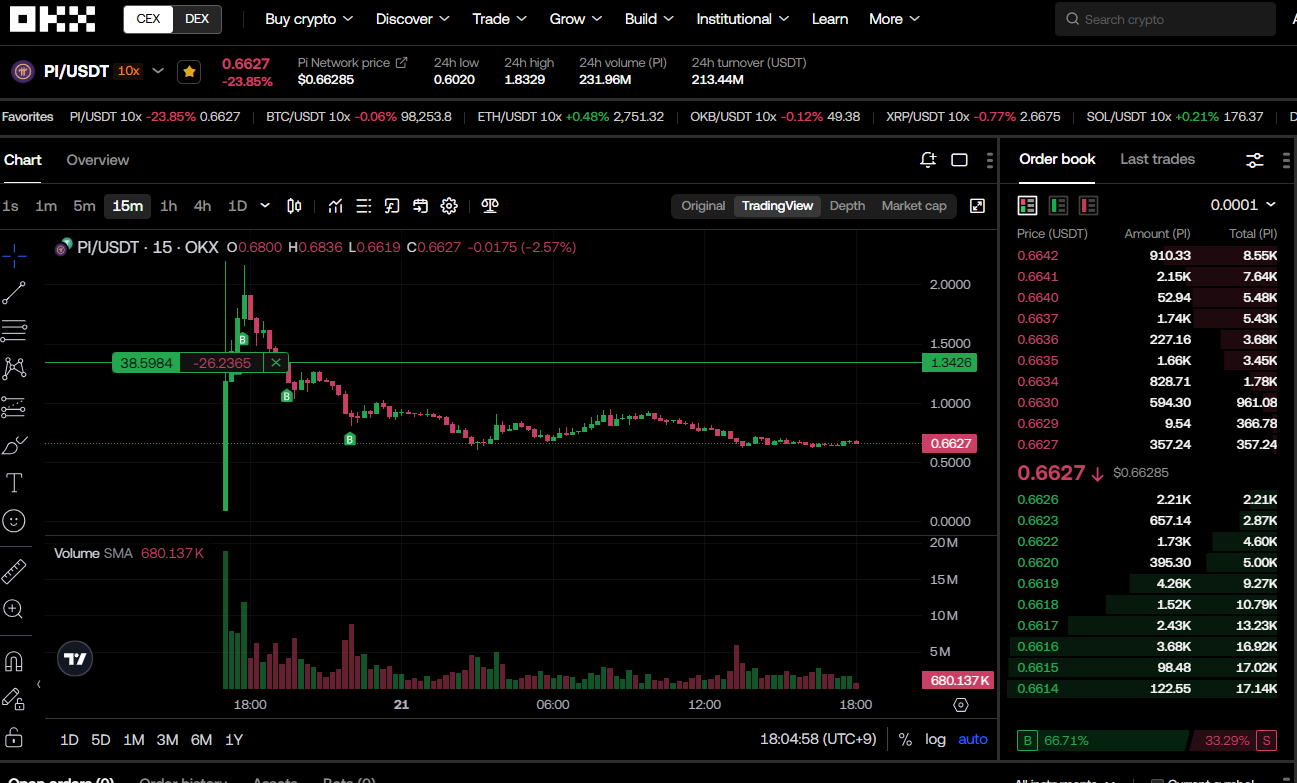Switch to the Overview tab

[98, 160]
